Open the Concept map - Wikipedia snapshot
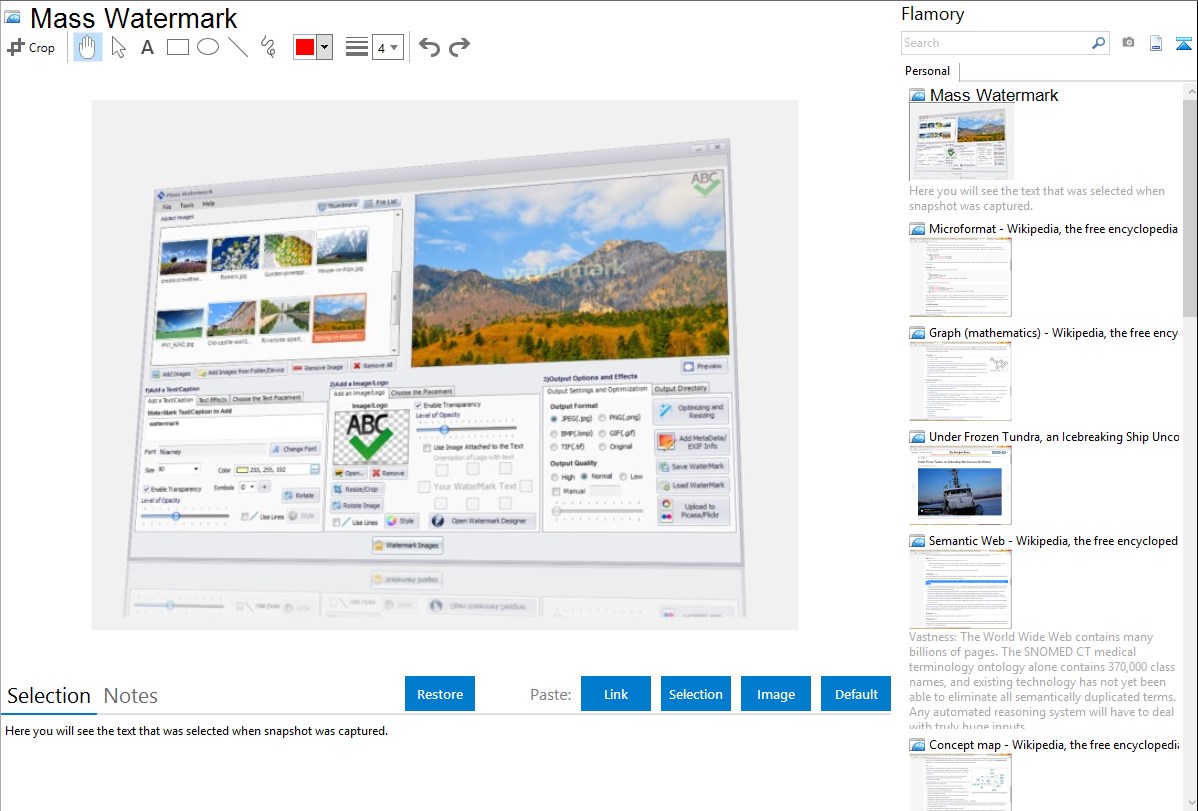The width and height of the screenshot is (1198, 811). (x=1053, y=744)
